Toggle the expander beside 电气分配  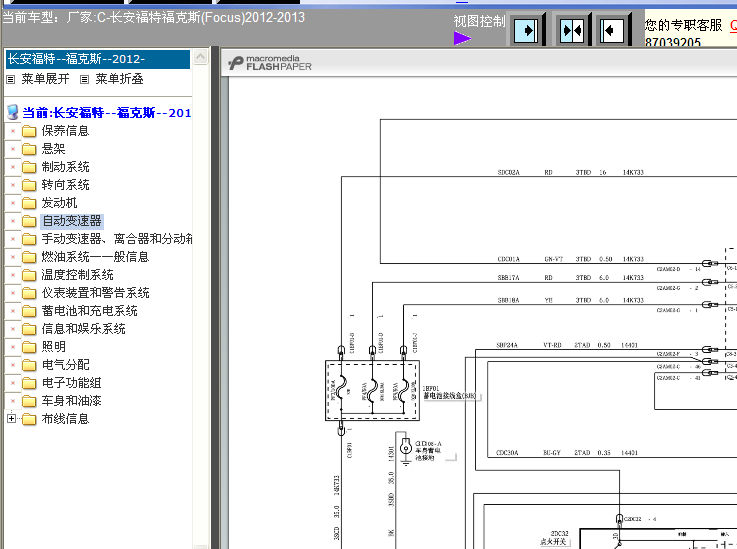(x=13, y=365)
